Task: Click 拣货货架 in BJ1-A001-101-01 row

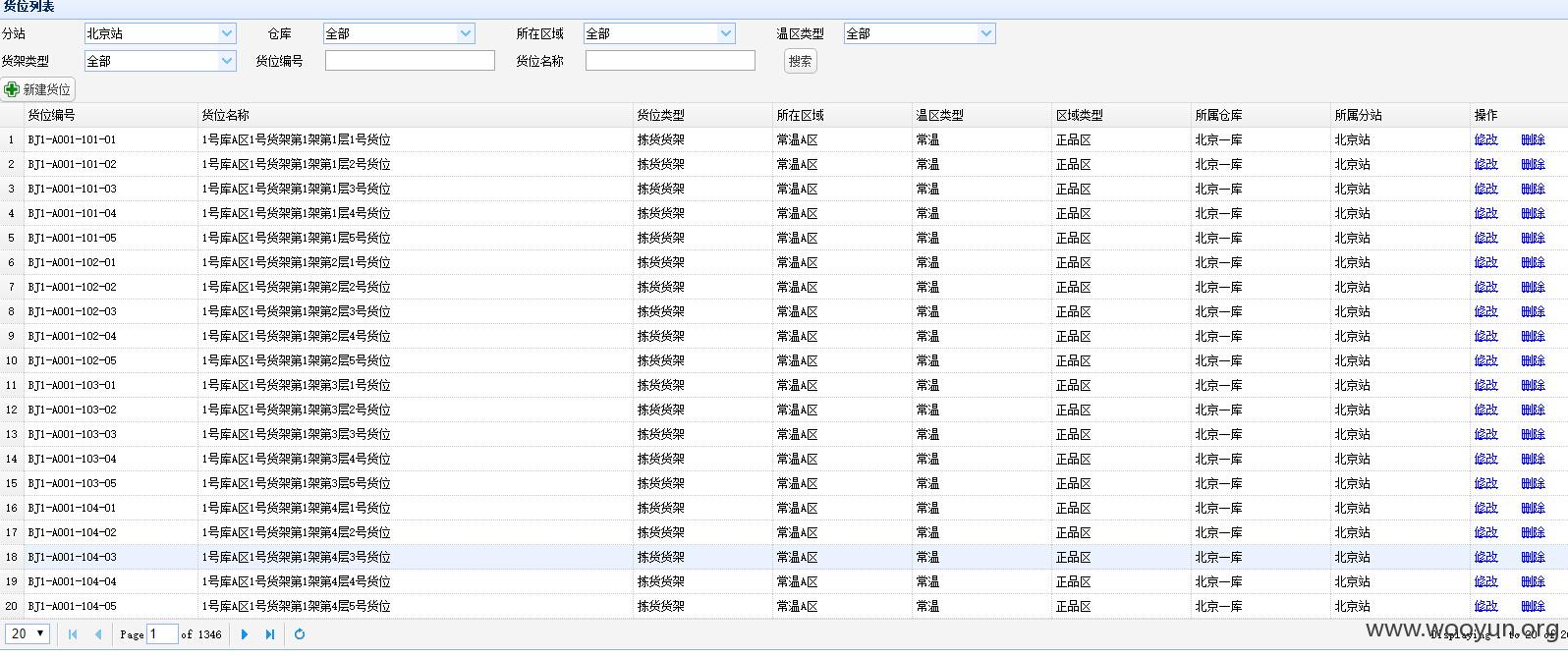Action: [661, 139]
